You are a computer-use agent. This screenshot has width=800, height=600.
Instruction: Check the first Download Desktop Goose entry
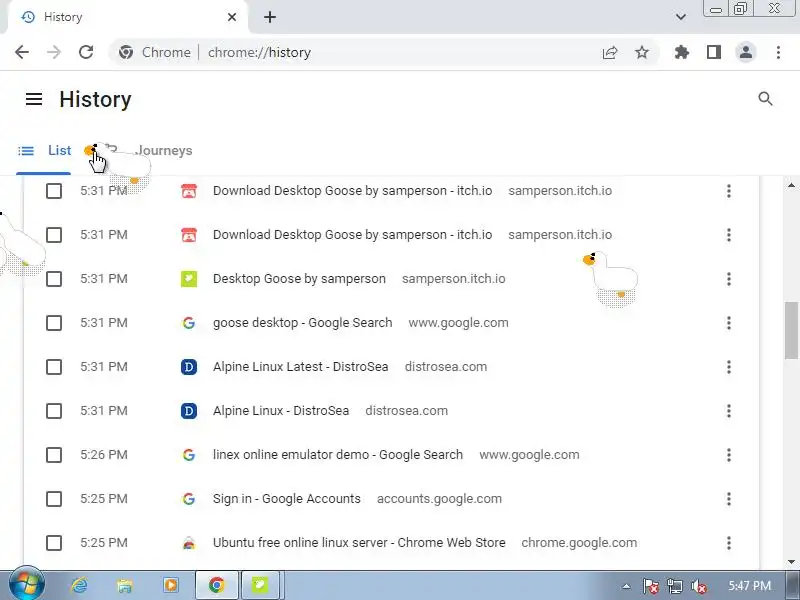click(x=54, y=191)
